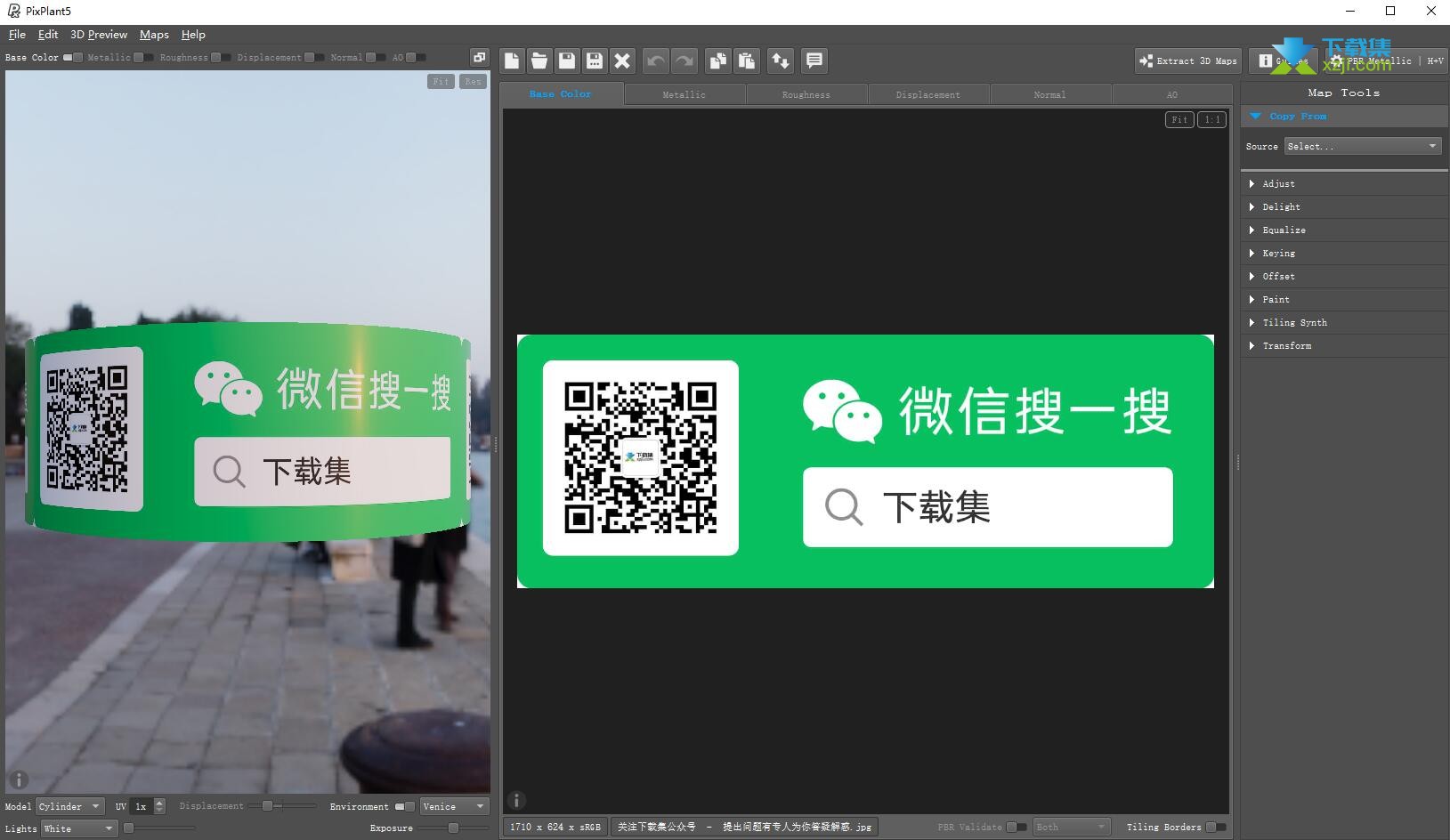Click the UV 1x stepper arrows
1450x840 pixels.
point(159,806)
